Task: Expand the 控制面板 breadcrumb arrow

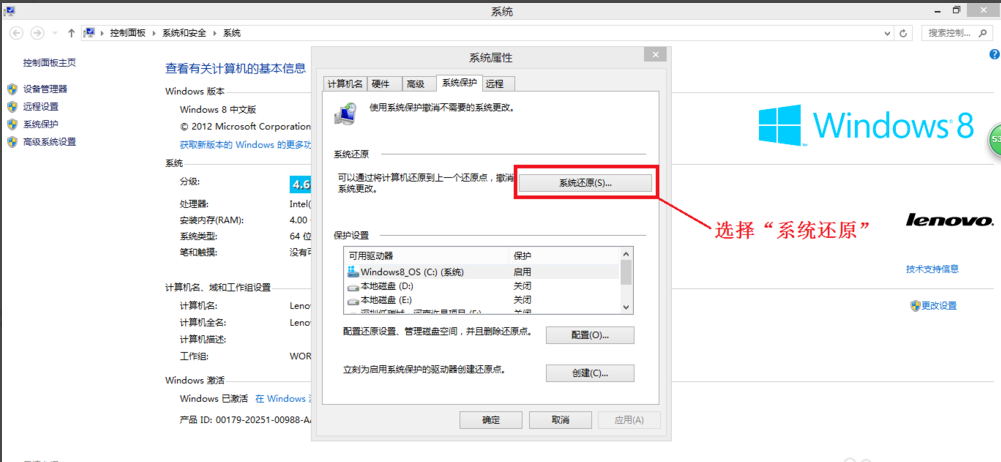Action: (154, 33)
